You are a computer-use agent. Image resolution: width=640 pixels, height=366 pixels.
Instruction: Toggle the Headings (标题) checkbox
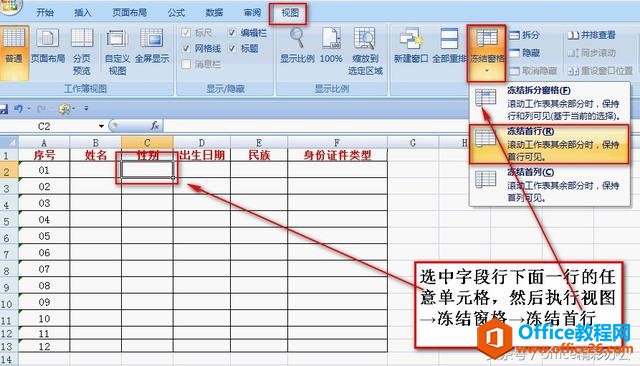point(232,48)
